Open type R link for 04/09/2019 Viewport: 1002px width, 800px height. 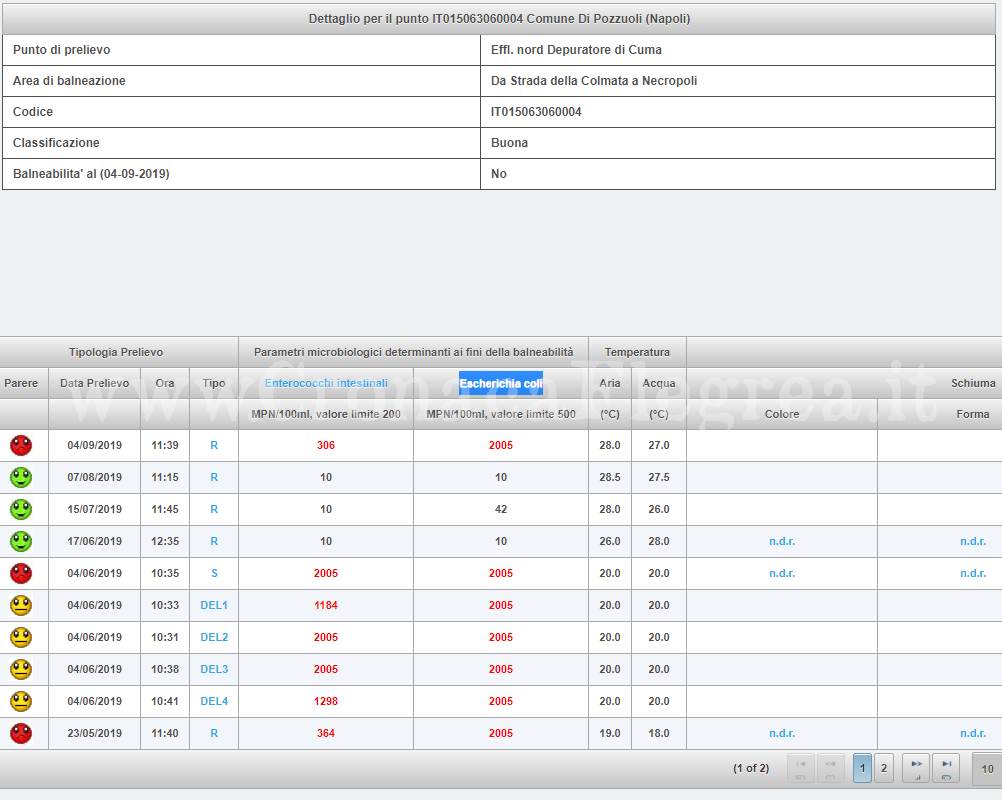pyautogui.click(x=214, y=445)
